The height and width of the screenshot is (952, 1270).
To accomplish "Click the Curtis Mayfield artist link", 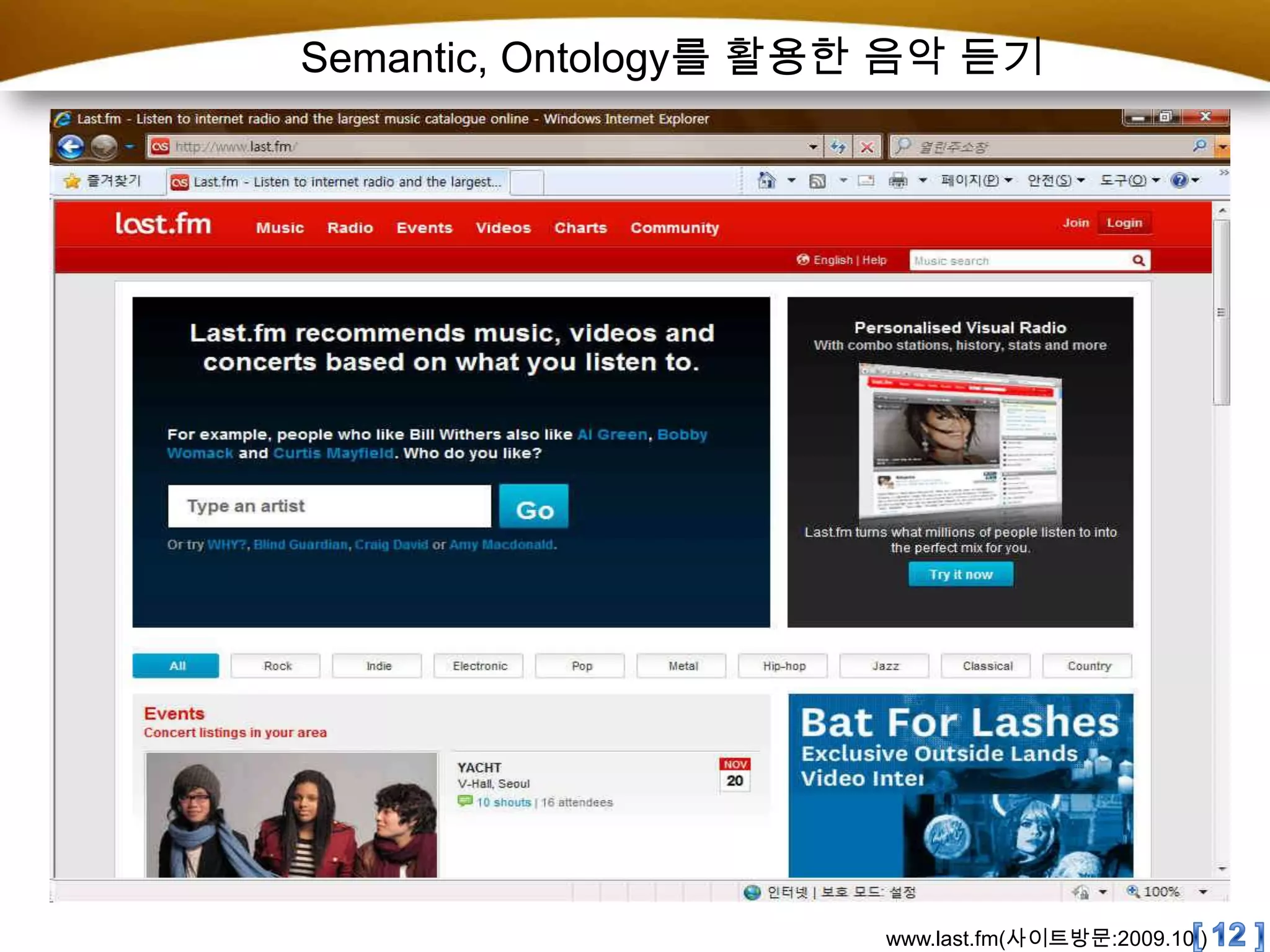I will pos(333,453).
